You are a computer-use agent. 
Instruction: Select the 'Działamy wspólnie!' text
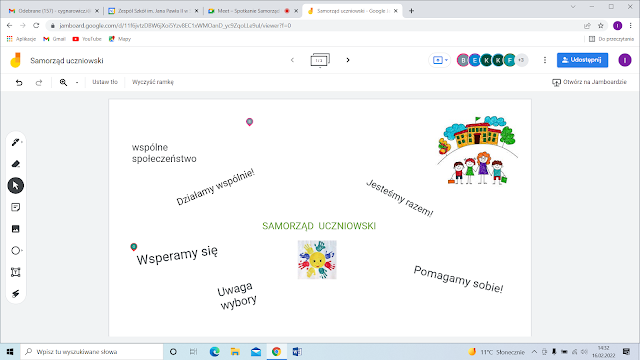point(215,187)
